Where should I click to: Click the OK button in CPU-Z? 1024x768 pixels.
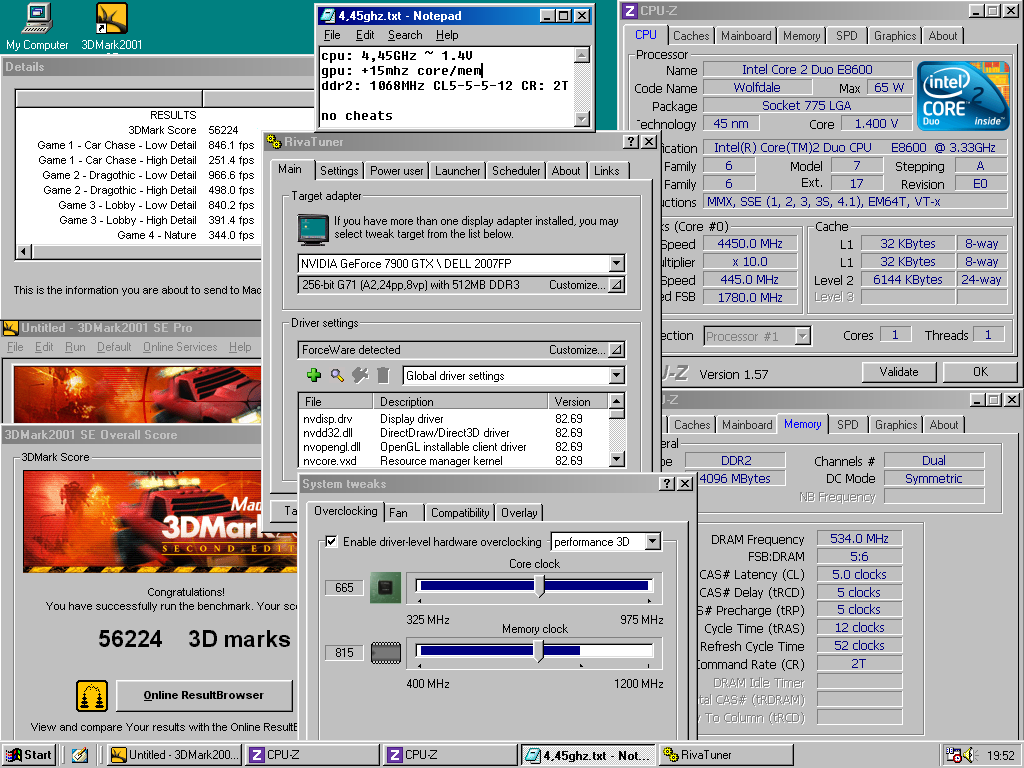tap(980, 372)
